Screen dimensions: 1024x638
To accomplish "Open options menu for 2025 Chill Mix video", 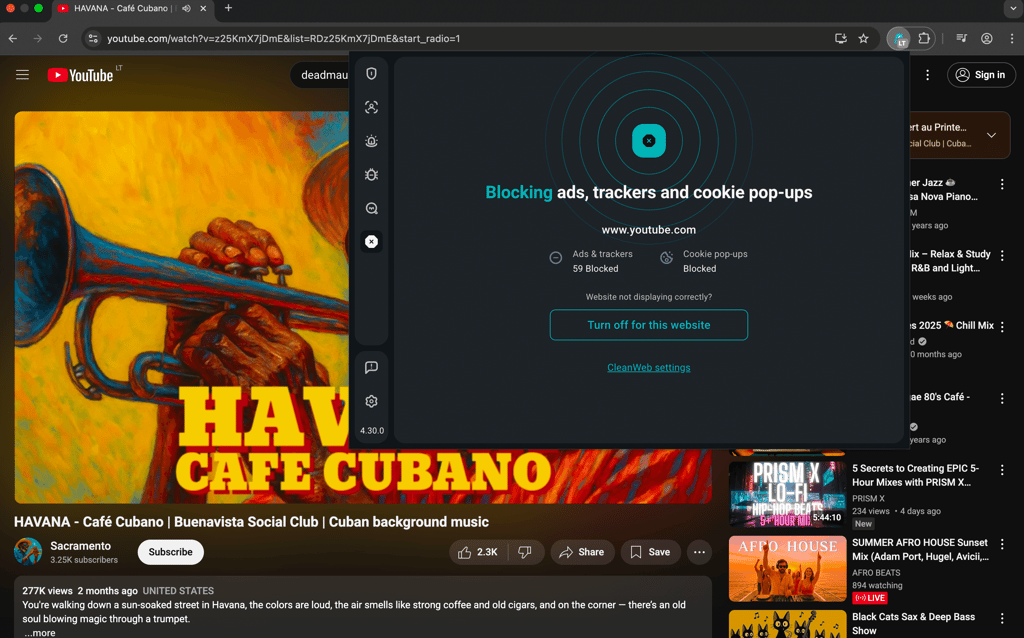I will pyautogui.click(x=1002, y=327).
